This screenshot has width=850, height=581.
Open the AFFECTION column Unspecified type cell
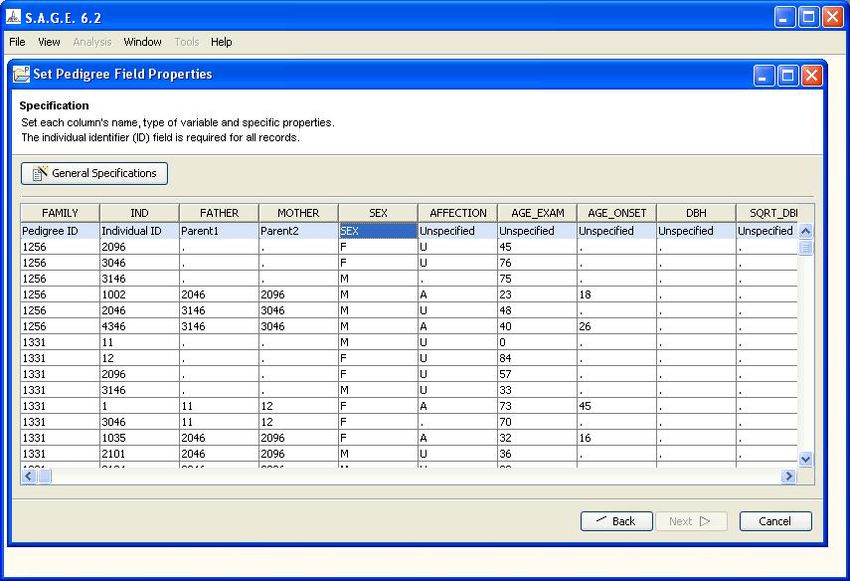(457, 231)
